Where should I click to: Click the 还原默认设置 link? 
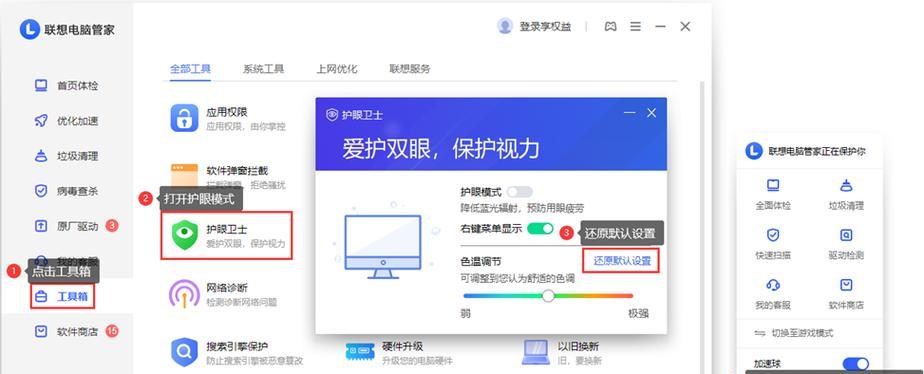point(622,261)
